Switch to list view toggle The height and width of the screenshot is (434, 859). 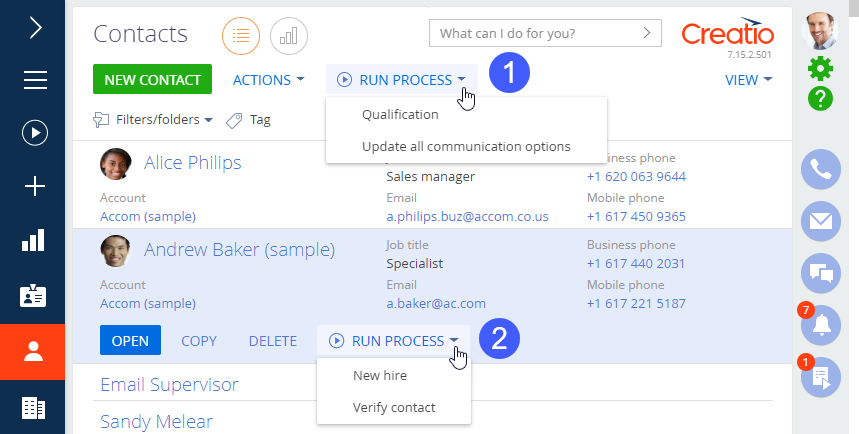click(240, 36)
